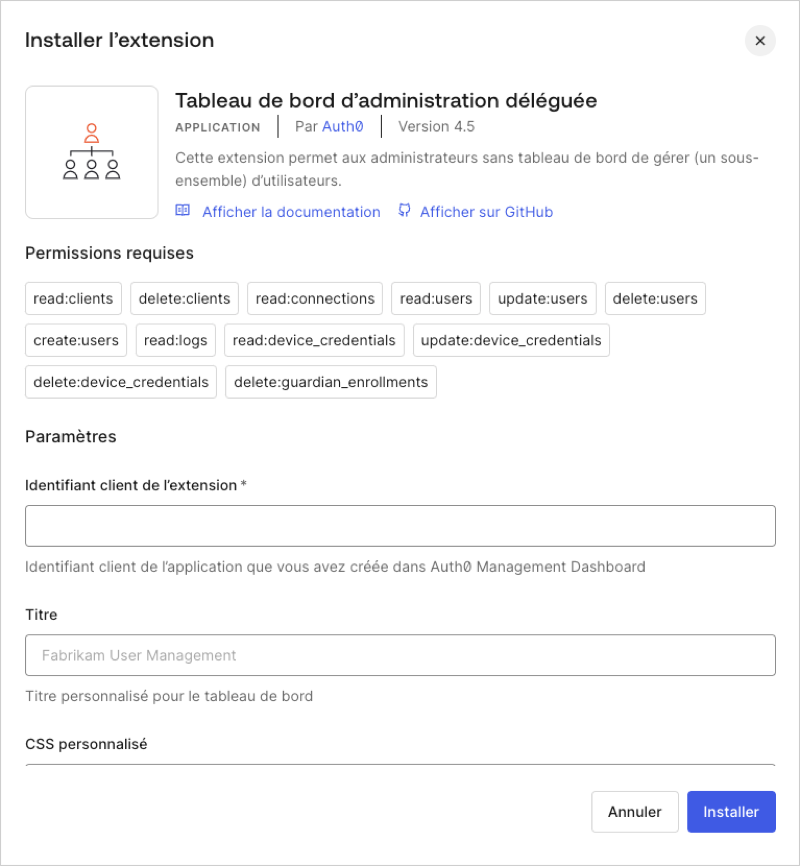
Task: Click the Installer button
Action: tap(731, 811)
